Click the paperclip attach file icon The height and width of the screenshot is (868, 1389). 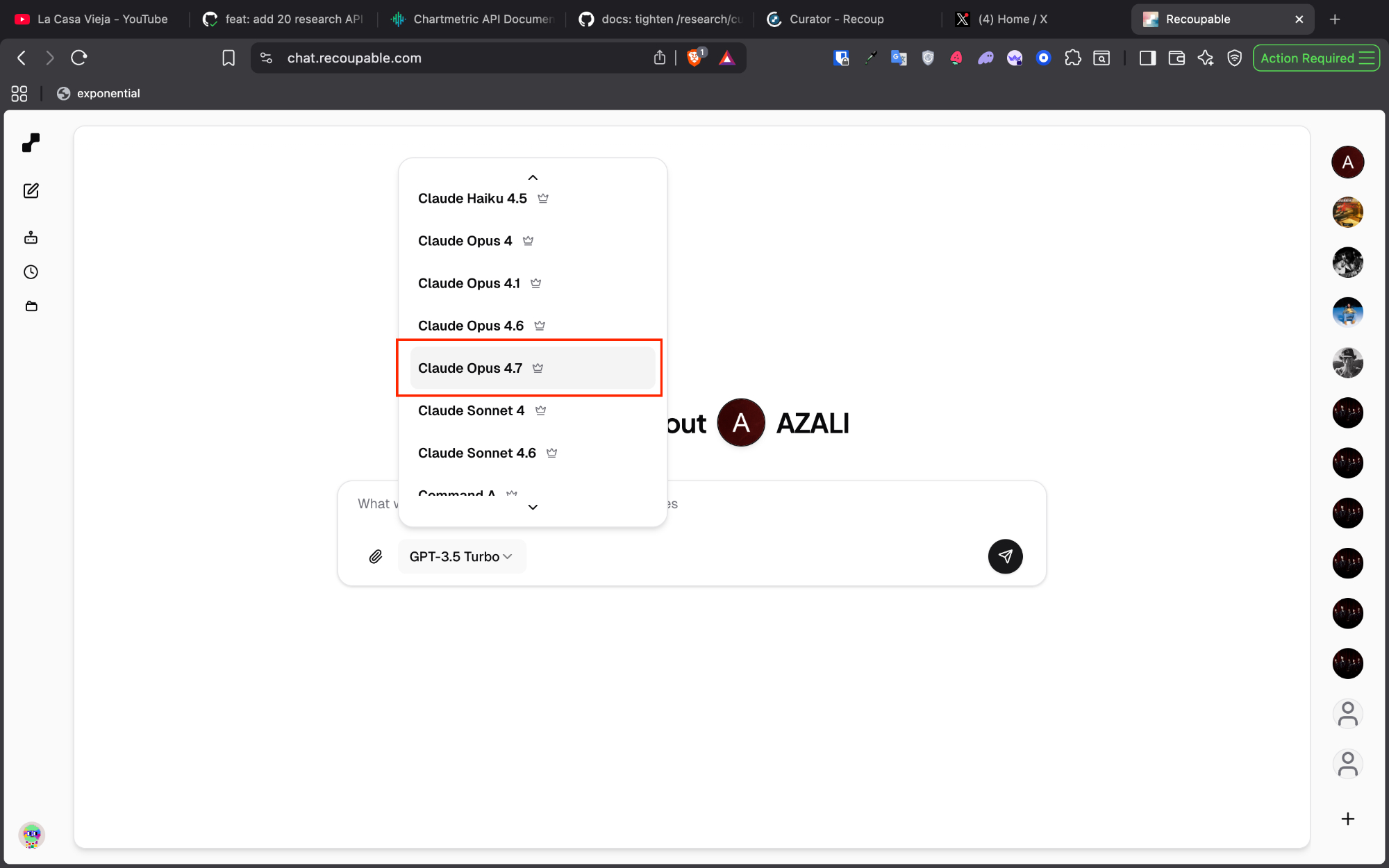(x=376, y=556)
